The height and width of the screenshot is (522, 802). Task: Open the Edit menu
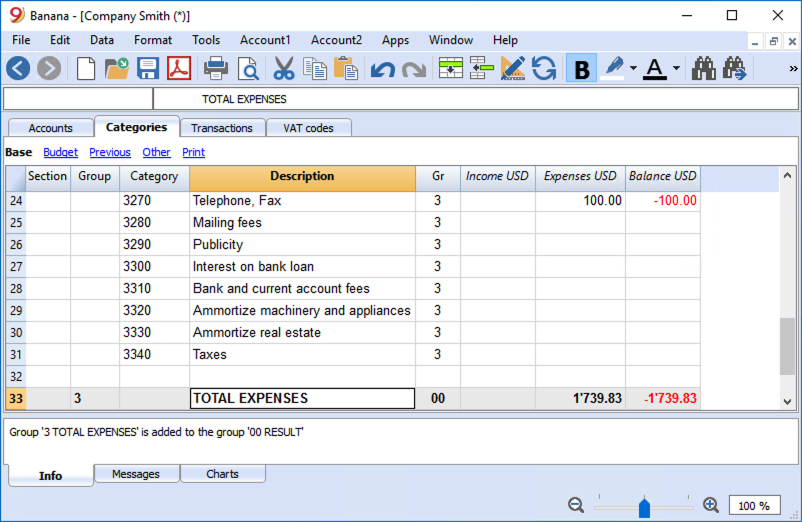(x=60, y=40)
